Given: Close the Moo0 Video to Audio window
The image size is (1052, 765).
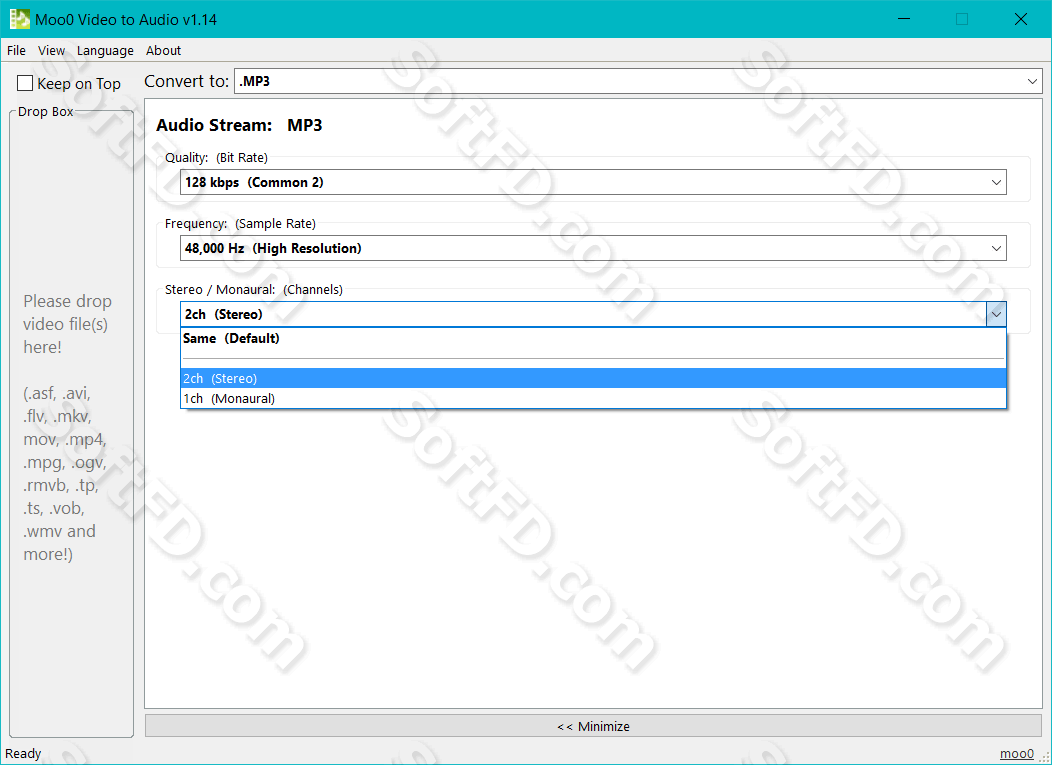Looking at the screenshot, I should tap(1020, 19).
